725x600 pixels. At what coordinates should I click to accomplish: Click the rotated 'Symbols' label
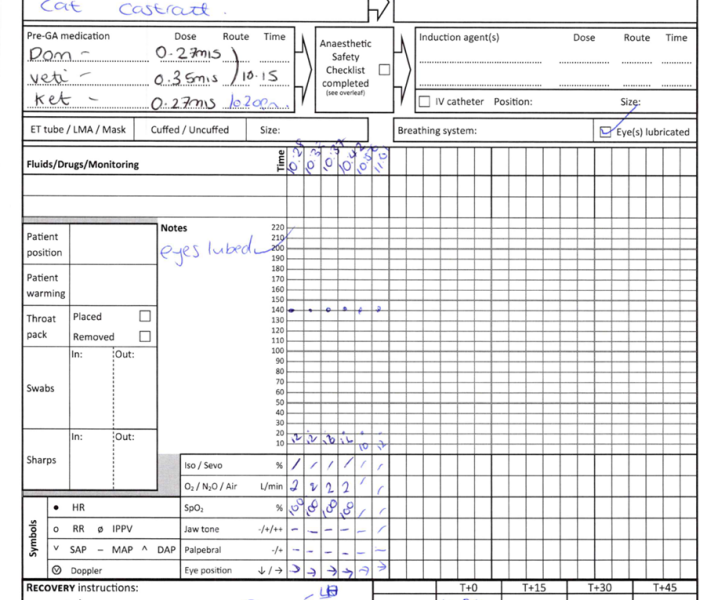33,539
